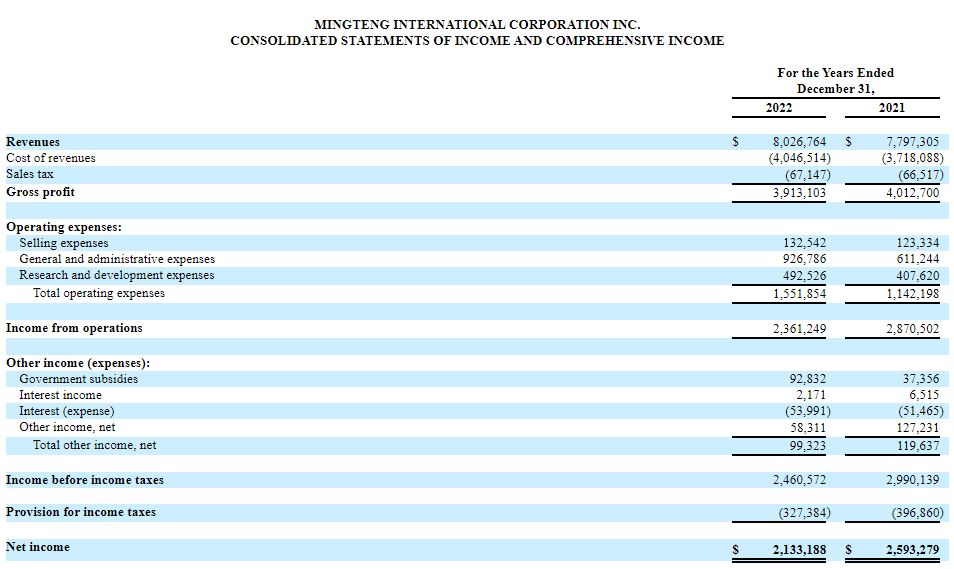Click the 'Net income' label
Viewport: 954px width, 569px height.
(38, 547)
